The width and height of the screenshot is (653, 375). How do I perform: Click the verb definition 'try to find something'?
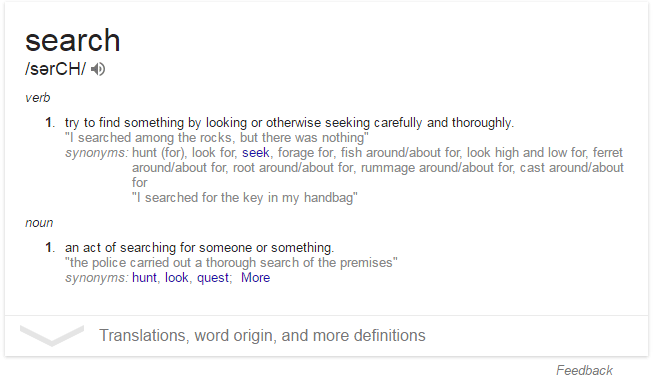tap(289, 122)
